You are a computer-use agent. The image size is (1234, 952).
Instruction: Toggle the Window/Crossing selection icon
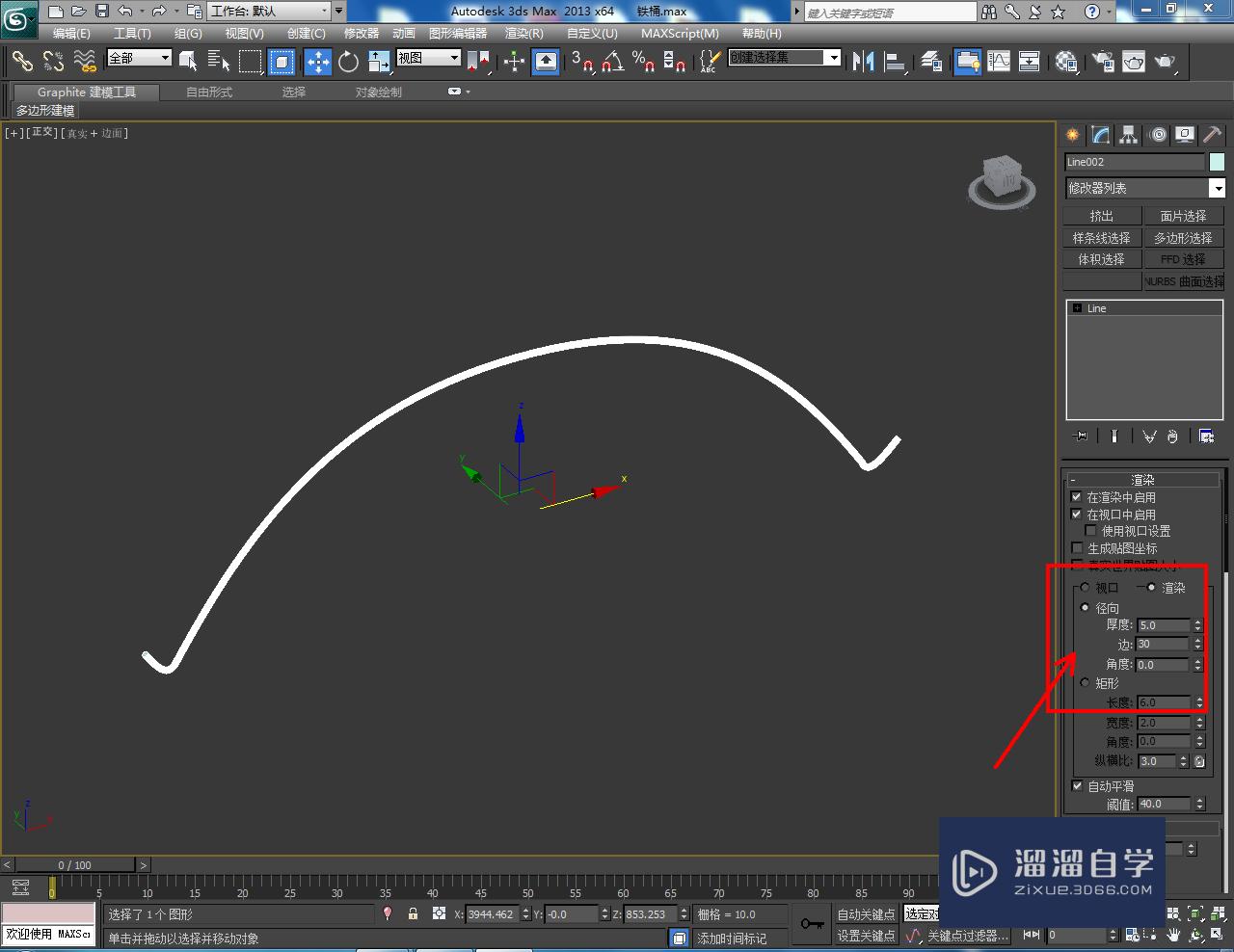pos(282,62)
